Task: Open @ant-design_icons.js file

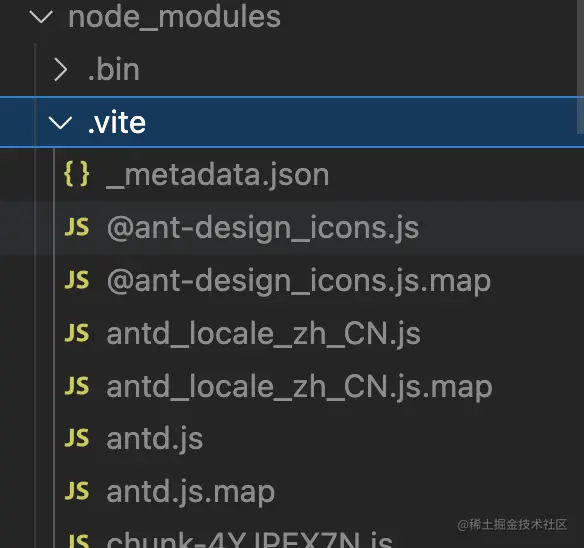Action: point(263,228)
